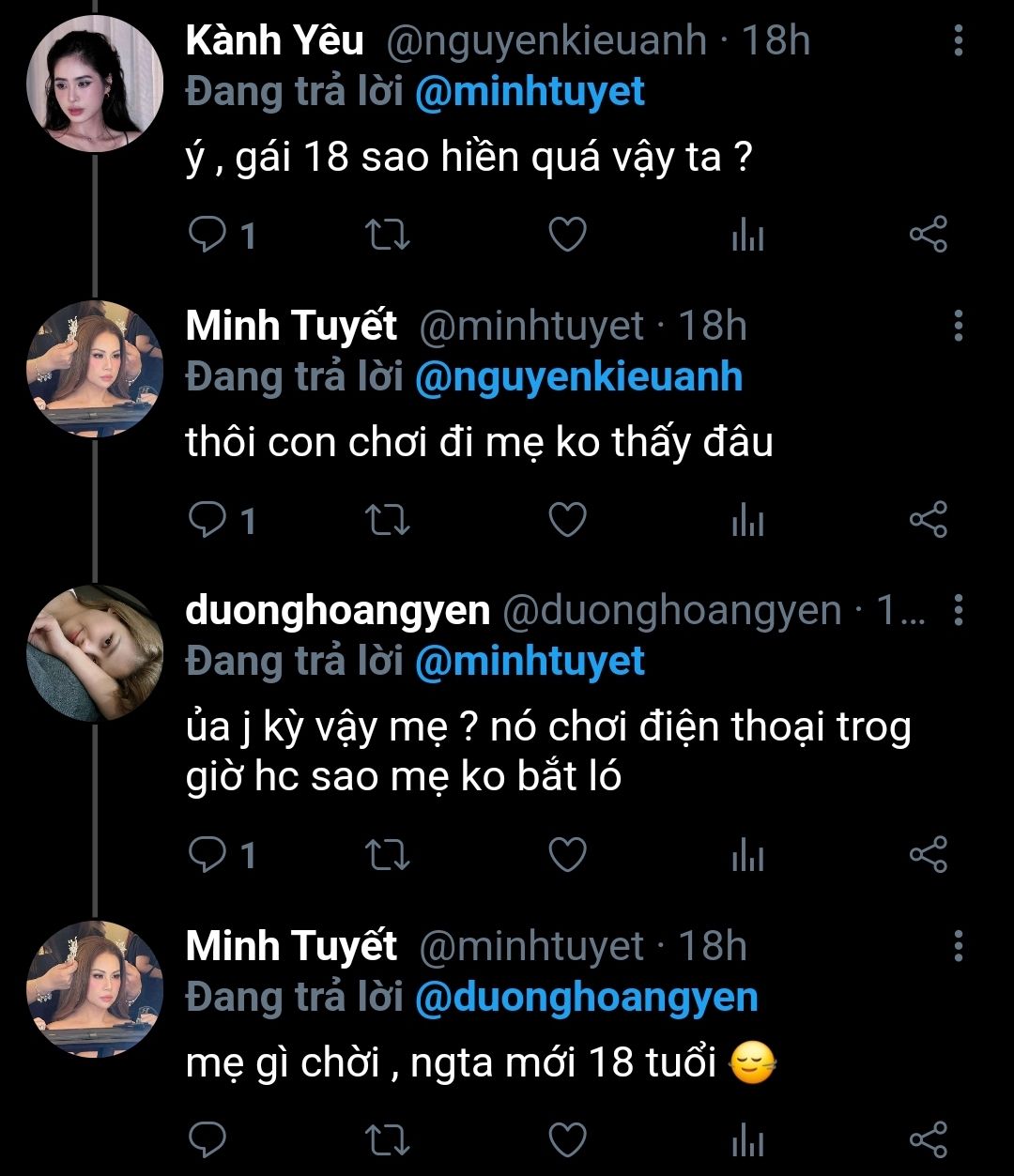1014x1176 pixels.
Task: Open more options on last Minh Tuyết tweet
Action: pos(958,946)
